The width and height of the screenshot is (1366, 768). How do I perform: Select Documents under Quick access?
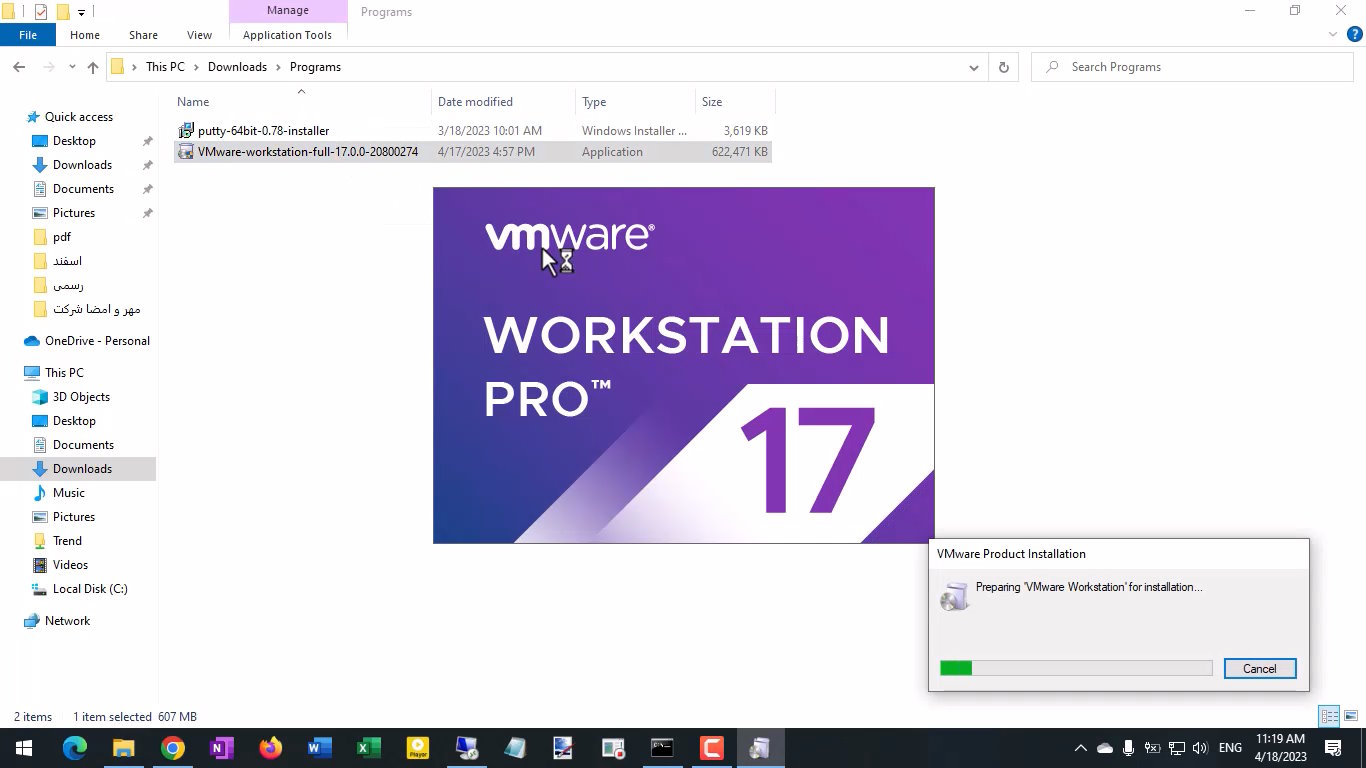[83, 189]
